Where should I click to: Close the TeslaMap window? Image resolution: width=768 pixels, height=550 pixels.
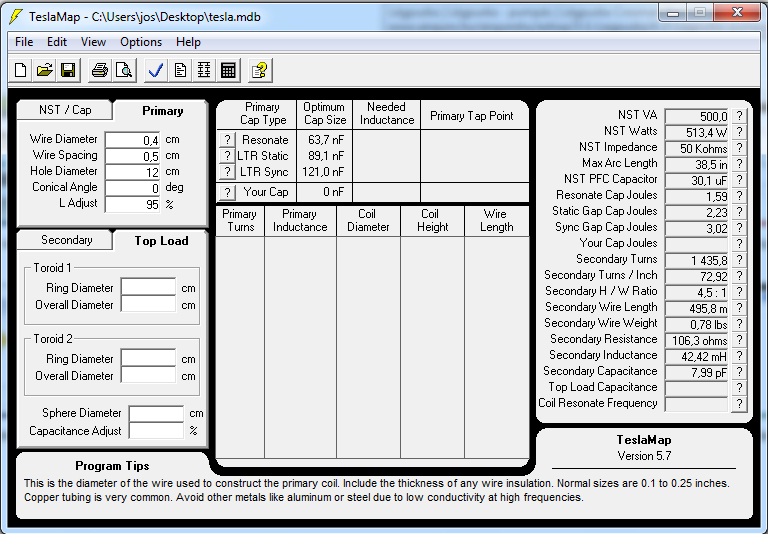[x=737, y=13]
